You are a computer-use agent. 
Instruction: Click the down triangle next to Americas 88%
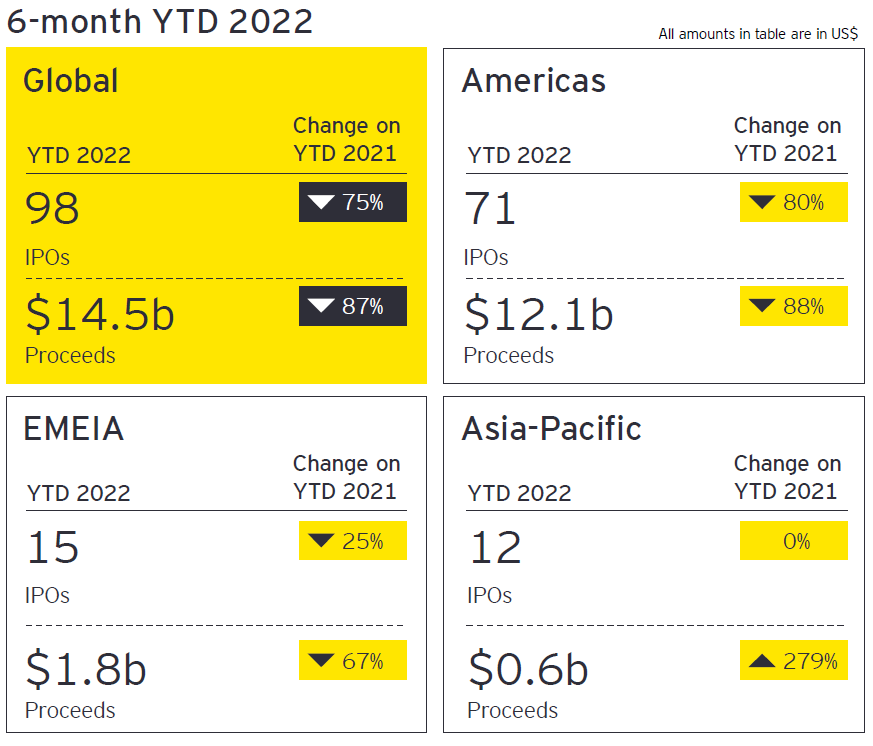tap(762, 307)
